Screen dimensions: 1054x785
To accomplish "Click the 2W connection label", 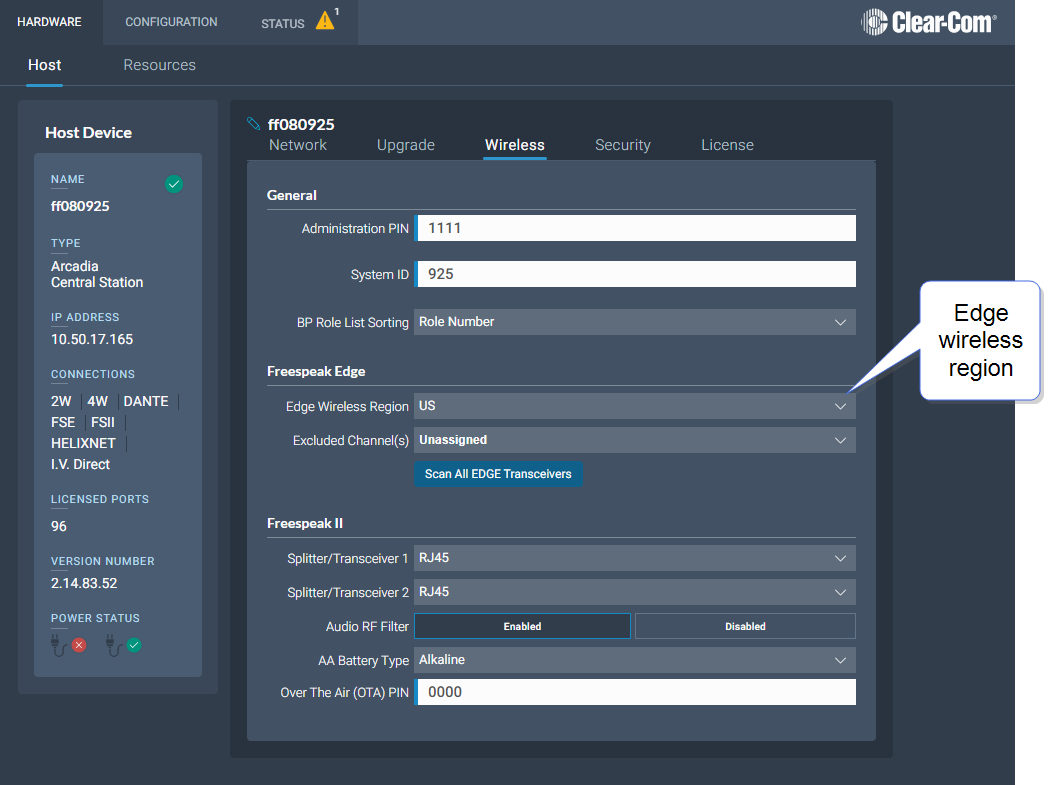I will click(61, 401).
